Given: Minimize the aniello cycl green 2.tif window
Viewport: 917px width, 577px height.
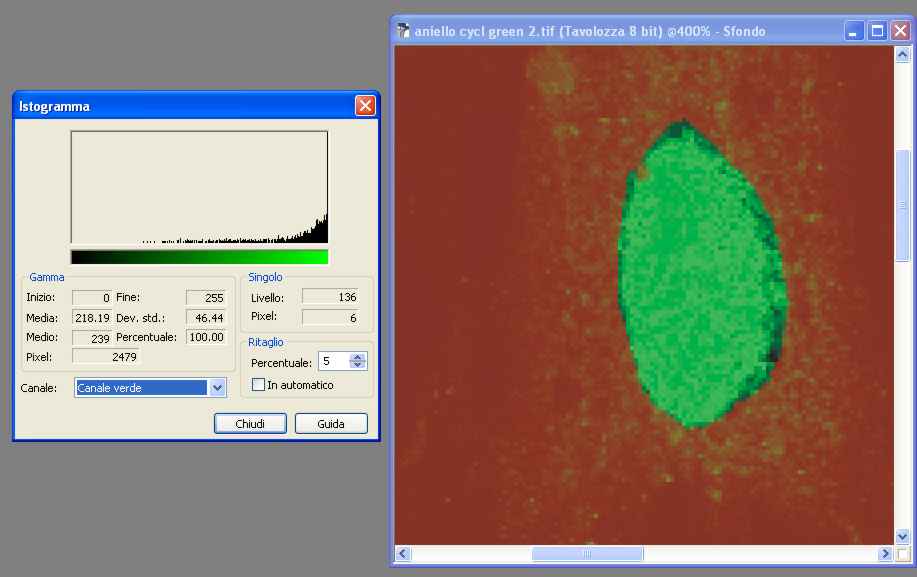Looking at the screenshot, I should [x=854, y=31].
